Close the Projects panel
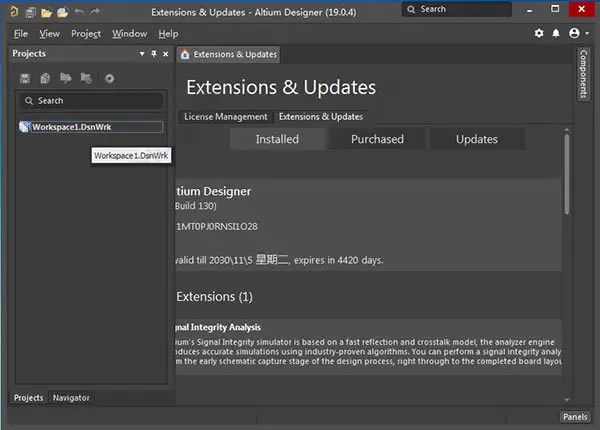Image resolution: width=600 pixels, height=430 pixels. 165,54
